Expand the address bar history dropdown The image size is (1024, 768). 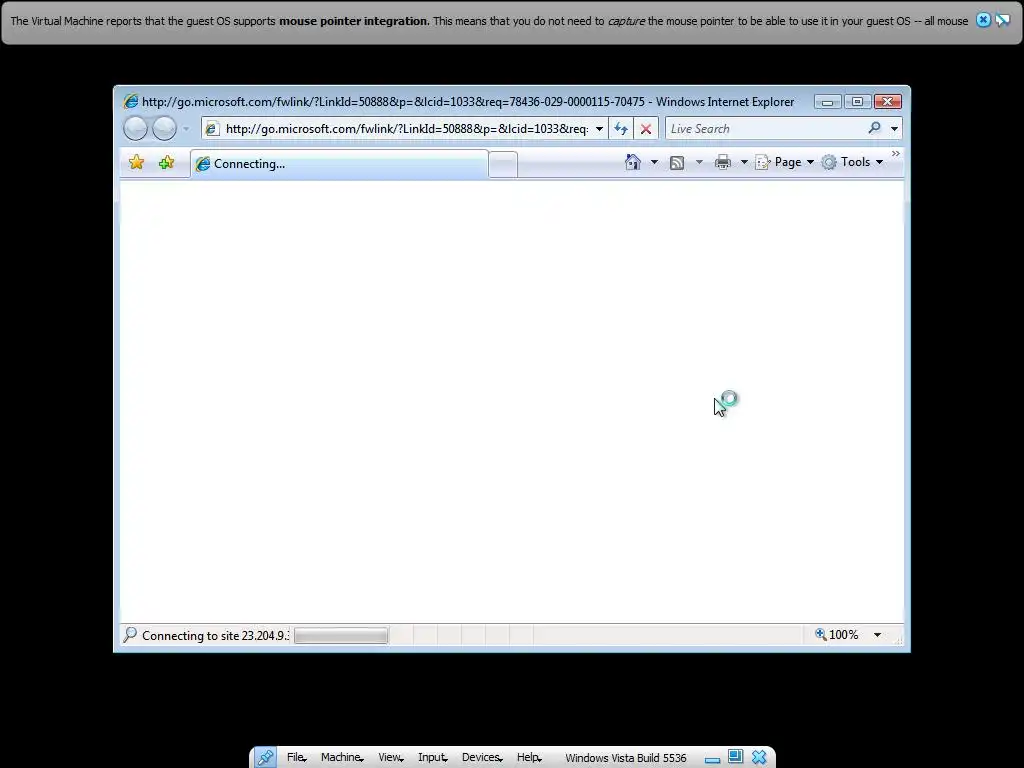tap(600, 129)
